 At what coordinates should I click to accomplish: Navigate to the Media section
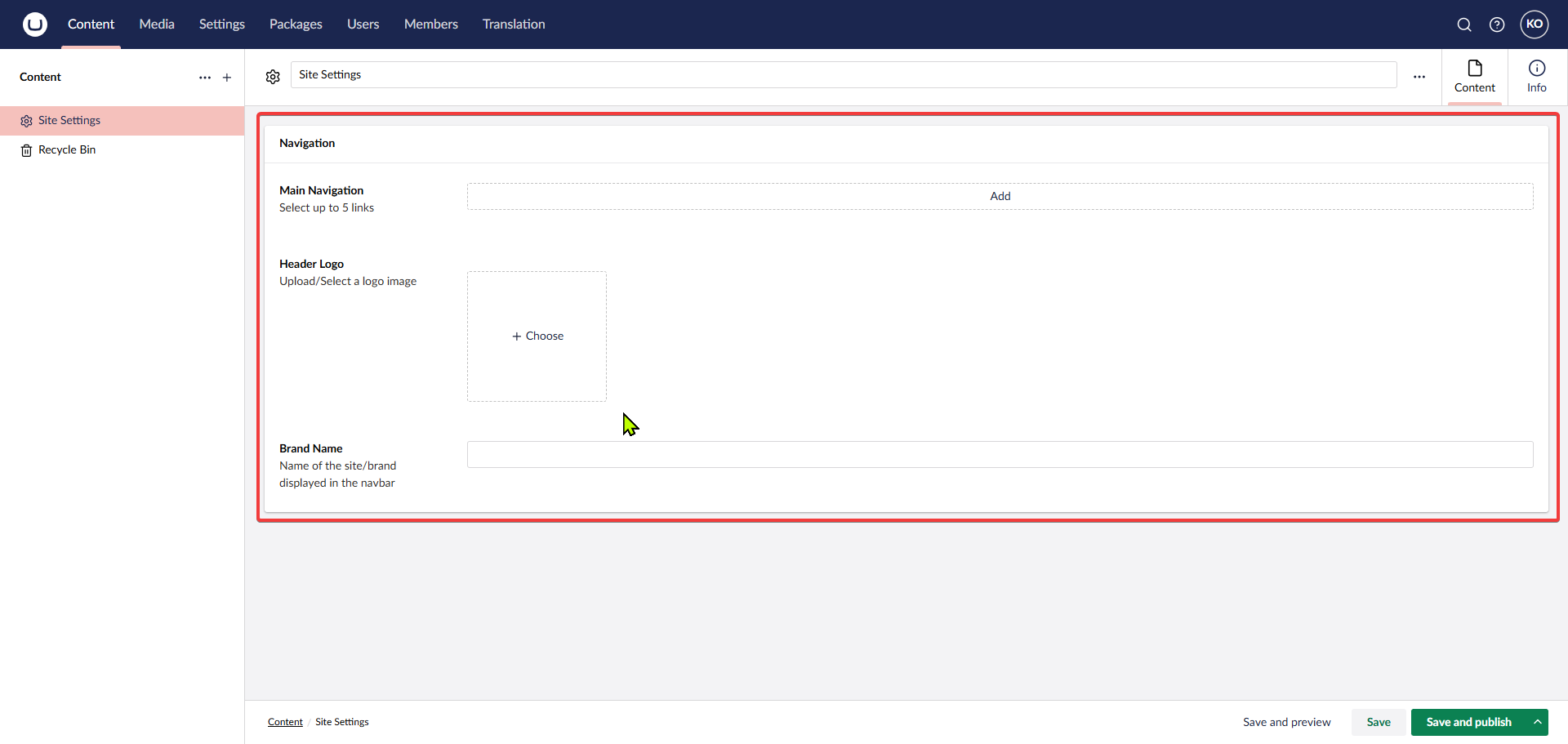156,24
